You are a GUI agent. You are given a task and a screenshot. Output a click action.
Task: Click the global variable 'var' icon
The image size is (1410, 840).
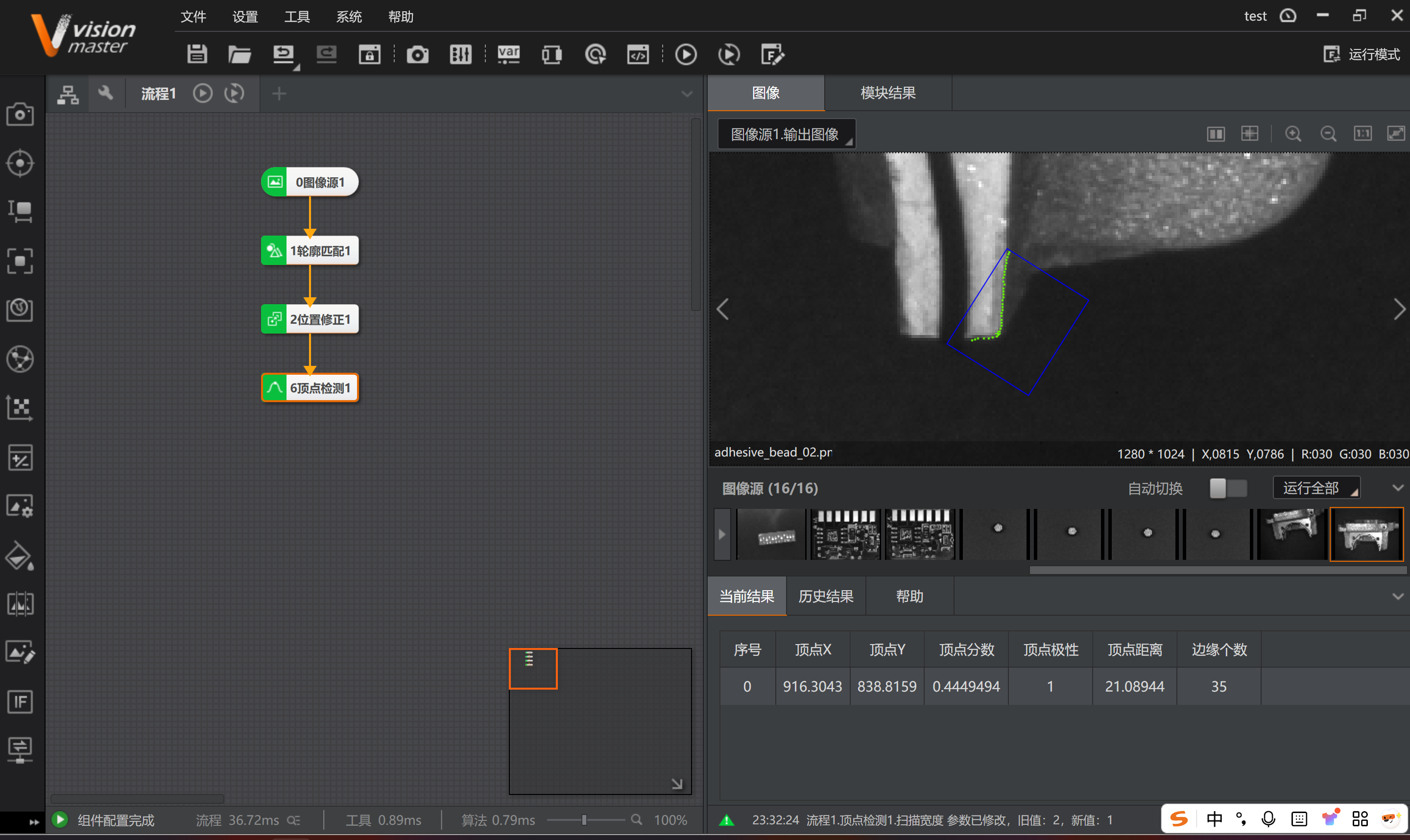pos(508,54)
